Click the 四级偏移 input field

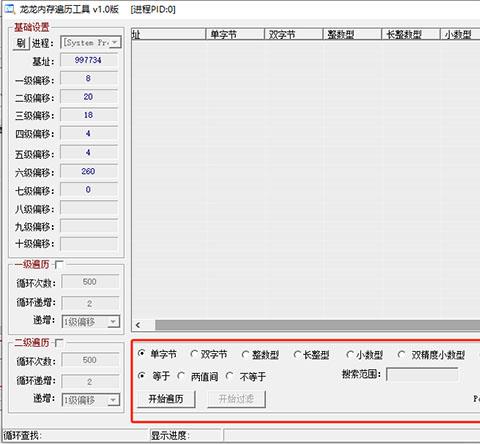pyautogui.click(x=89, y=134)
